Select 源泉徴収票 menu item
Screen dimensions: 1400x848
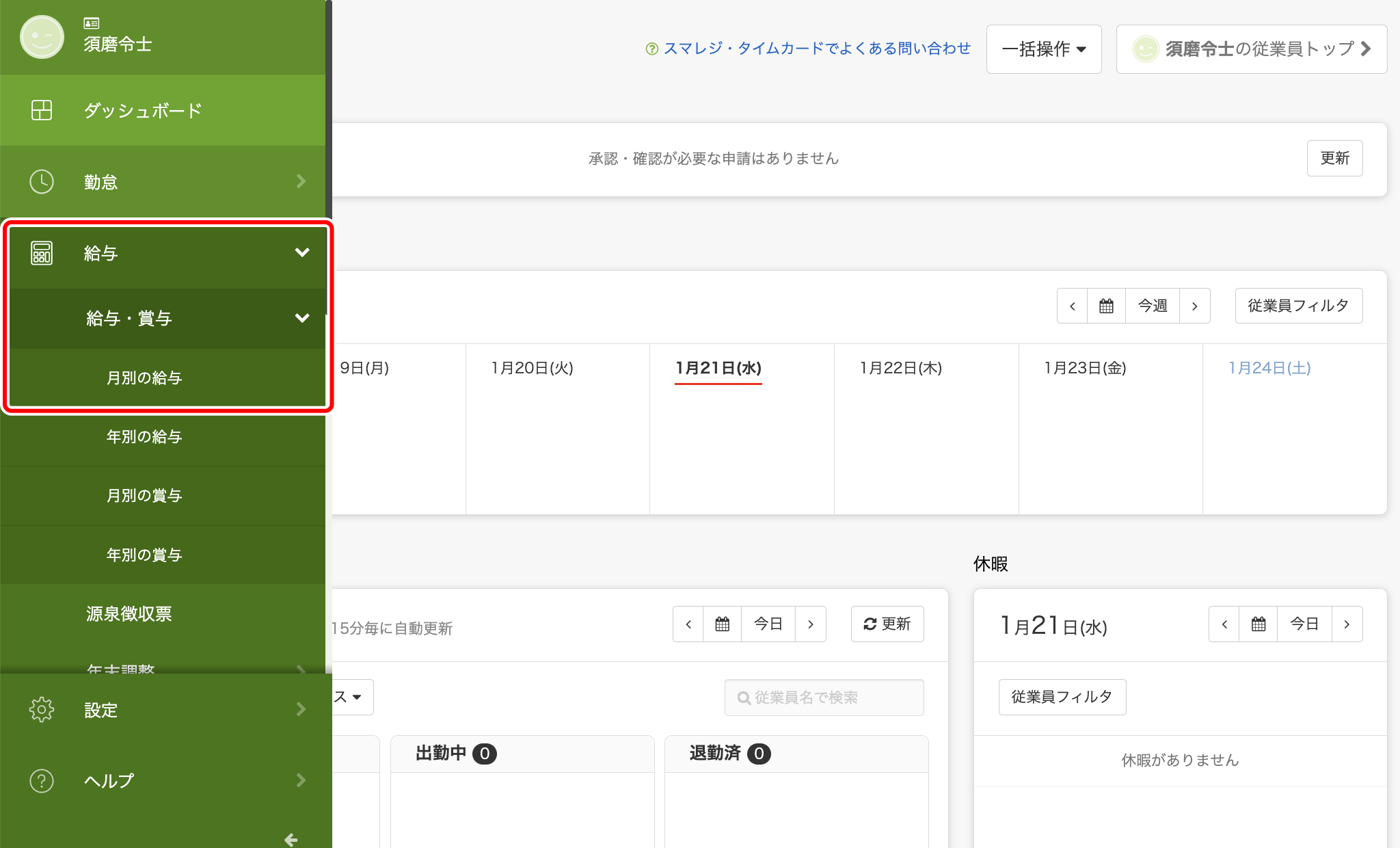tap(129, 613)
